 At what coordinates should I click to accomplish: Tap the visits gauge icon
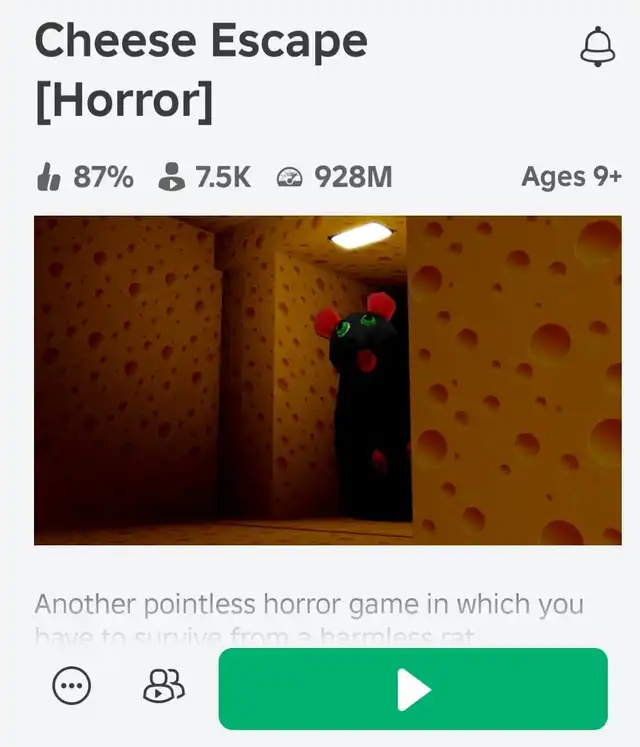coord(289,177)
